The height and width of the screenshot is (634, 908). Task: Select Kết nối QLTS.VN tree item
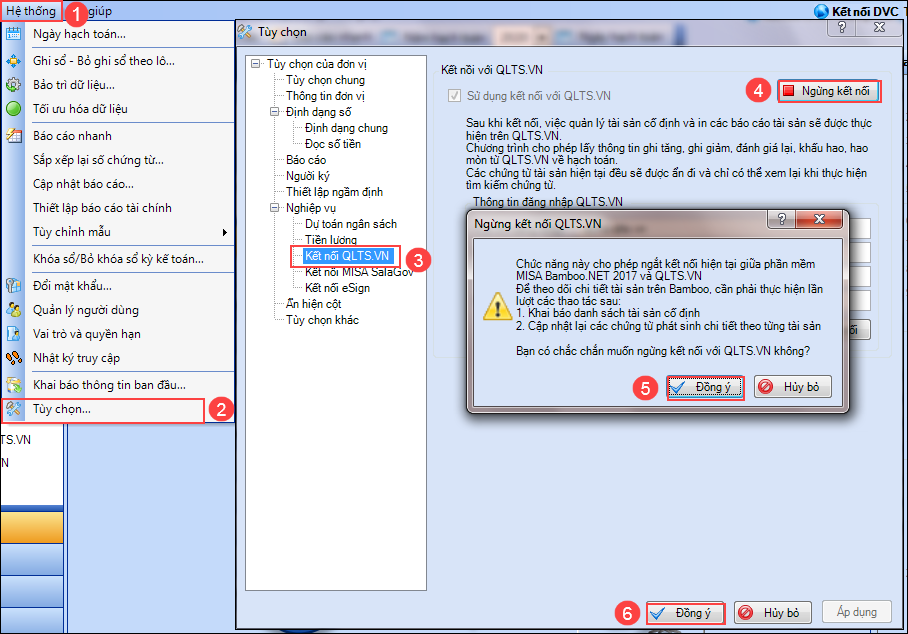click(347, 256)
